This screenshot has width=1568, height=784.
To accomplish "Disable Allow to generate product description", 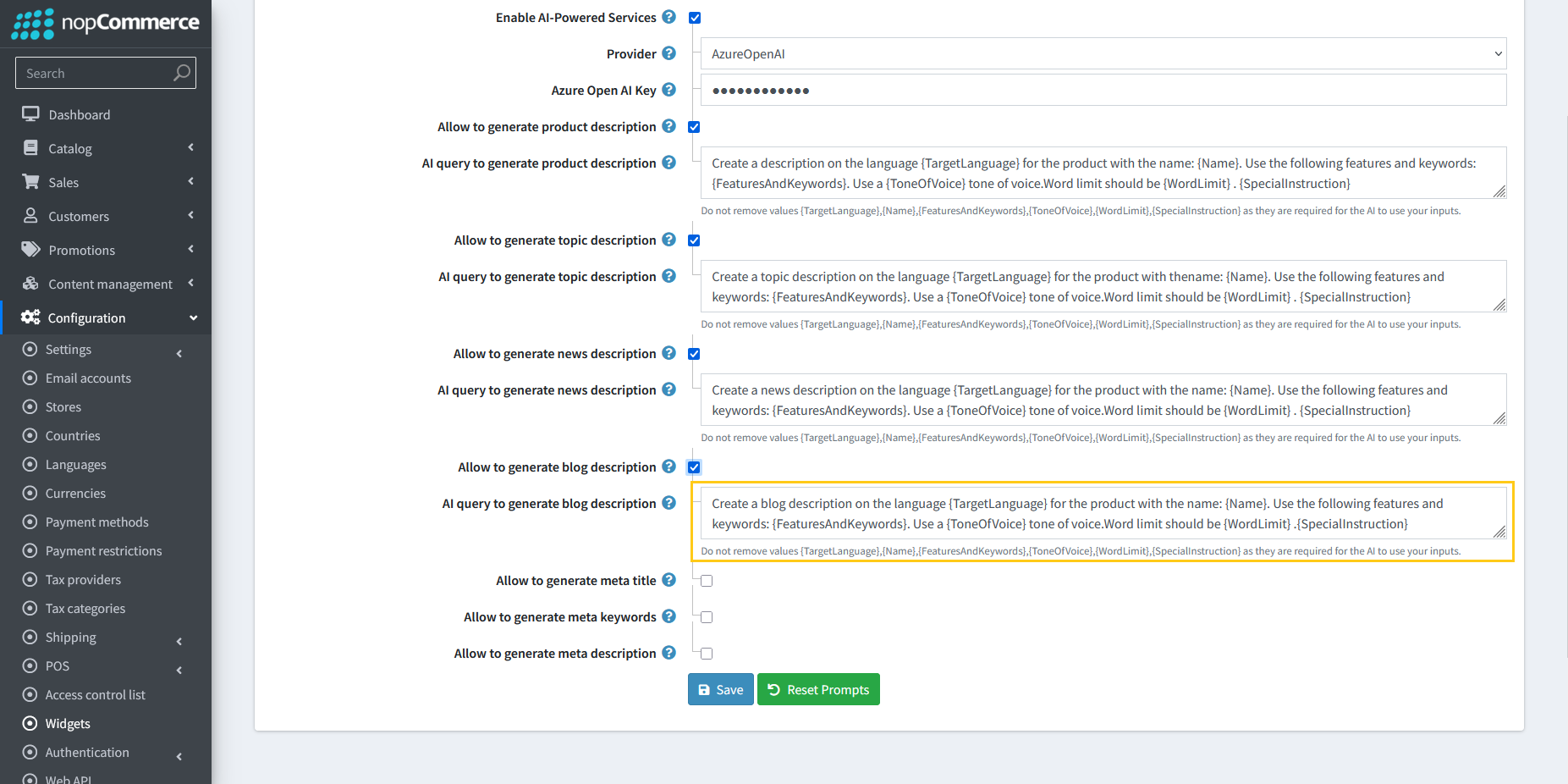I will pyautogui.click(x=694, y=127).
